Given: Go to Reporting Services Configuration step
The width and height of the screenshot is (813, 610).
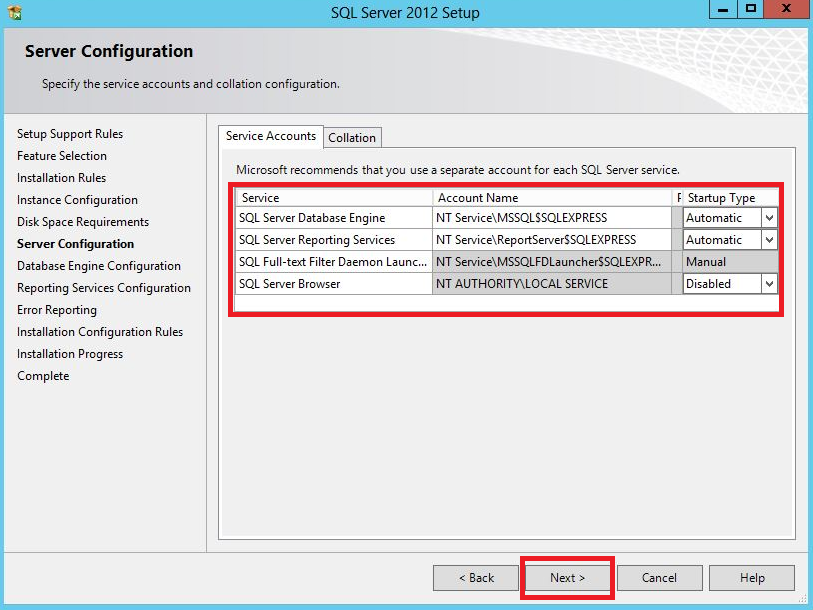Looking at the screenshot, I should (x=104, y=288).
